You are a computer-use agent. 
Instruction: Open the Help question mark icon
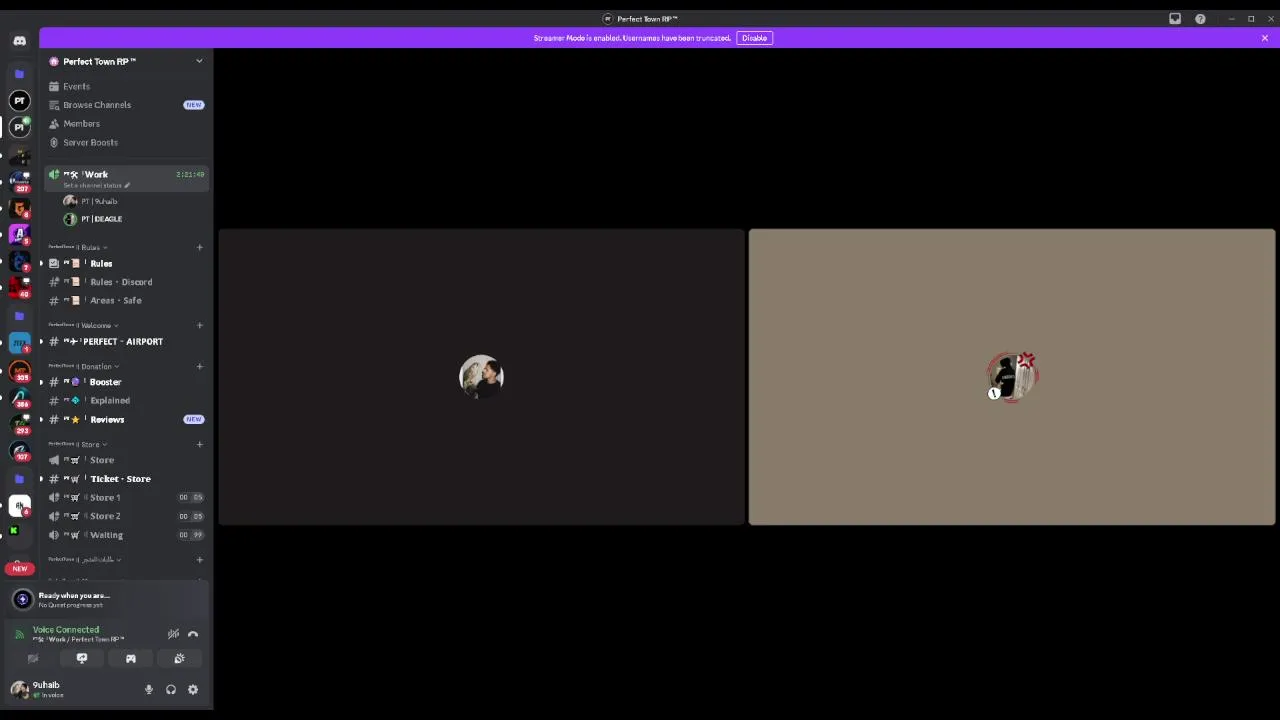(1200, 19)
